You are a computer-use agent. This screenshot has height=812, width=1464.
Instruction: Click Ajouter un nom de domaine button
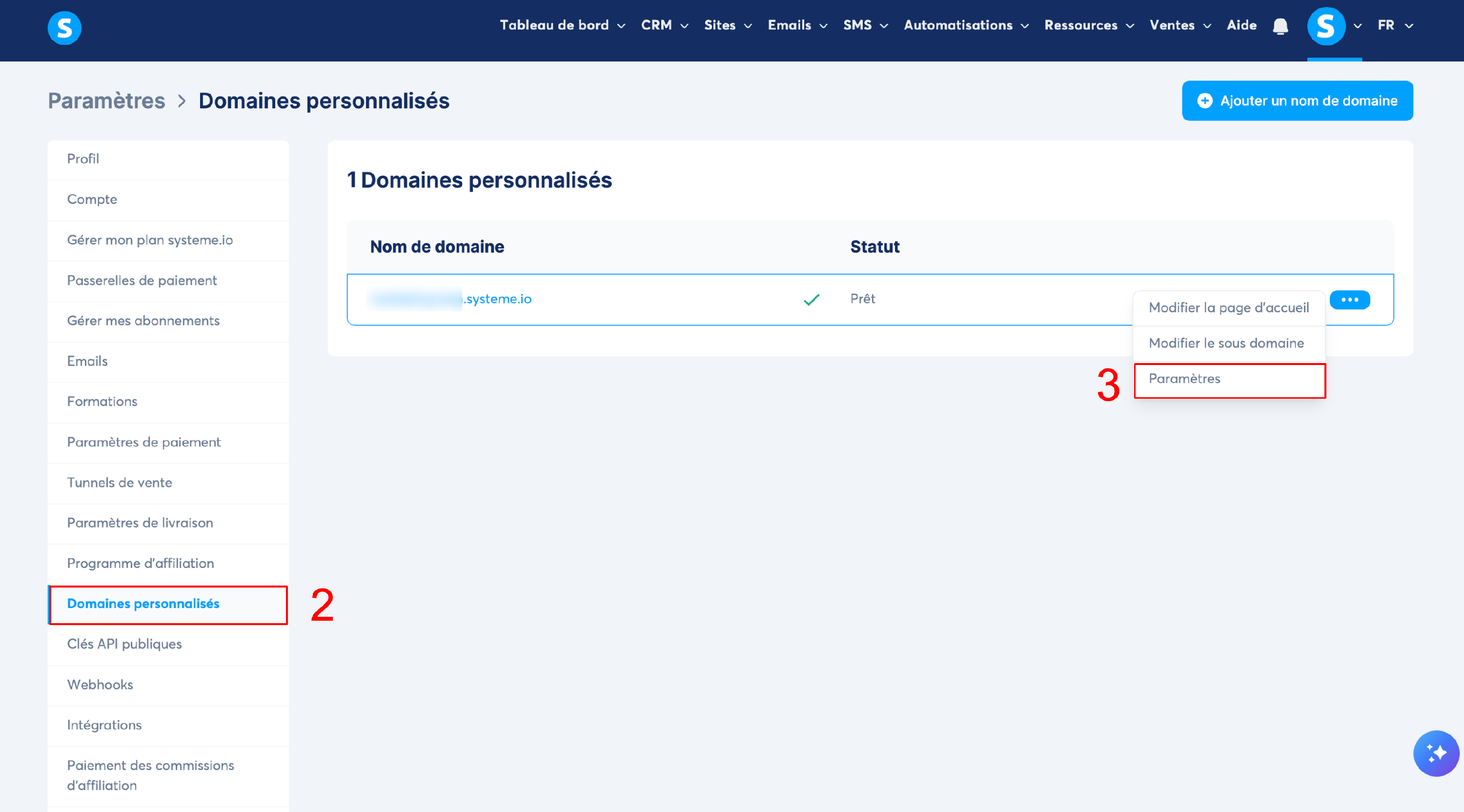click(1297, 101)
